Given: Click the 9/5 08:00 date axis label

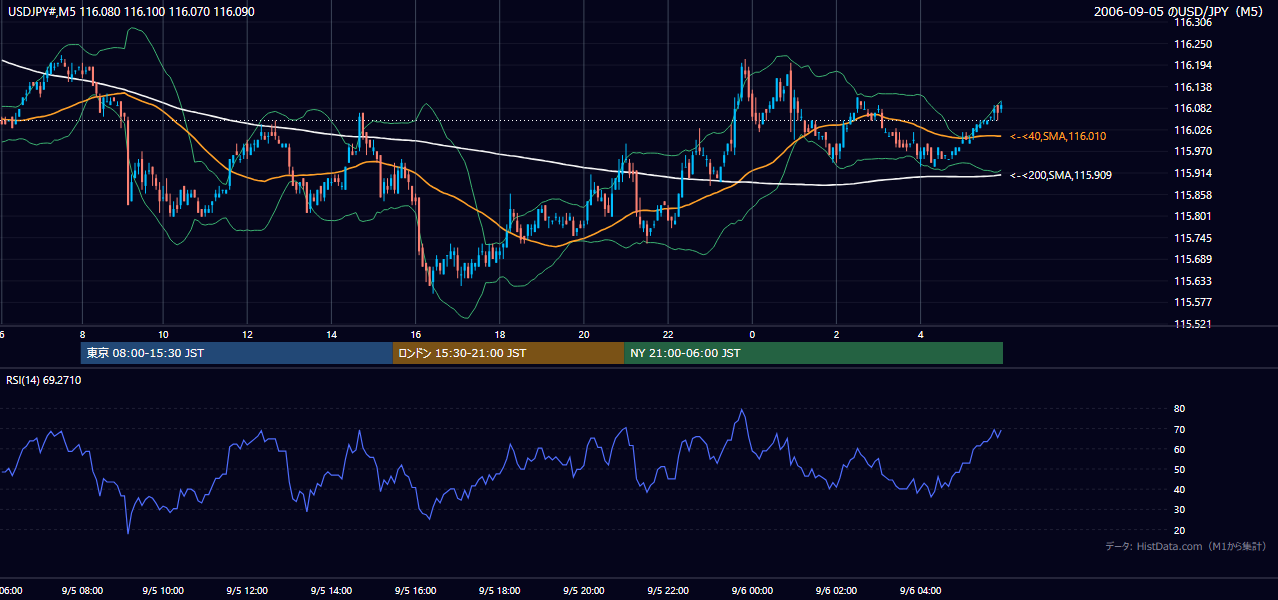Looking at the screenshot, I should pyautogui.click(x=82, y=590).
